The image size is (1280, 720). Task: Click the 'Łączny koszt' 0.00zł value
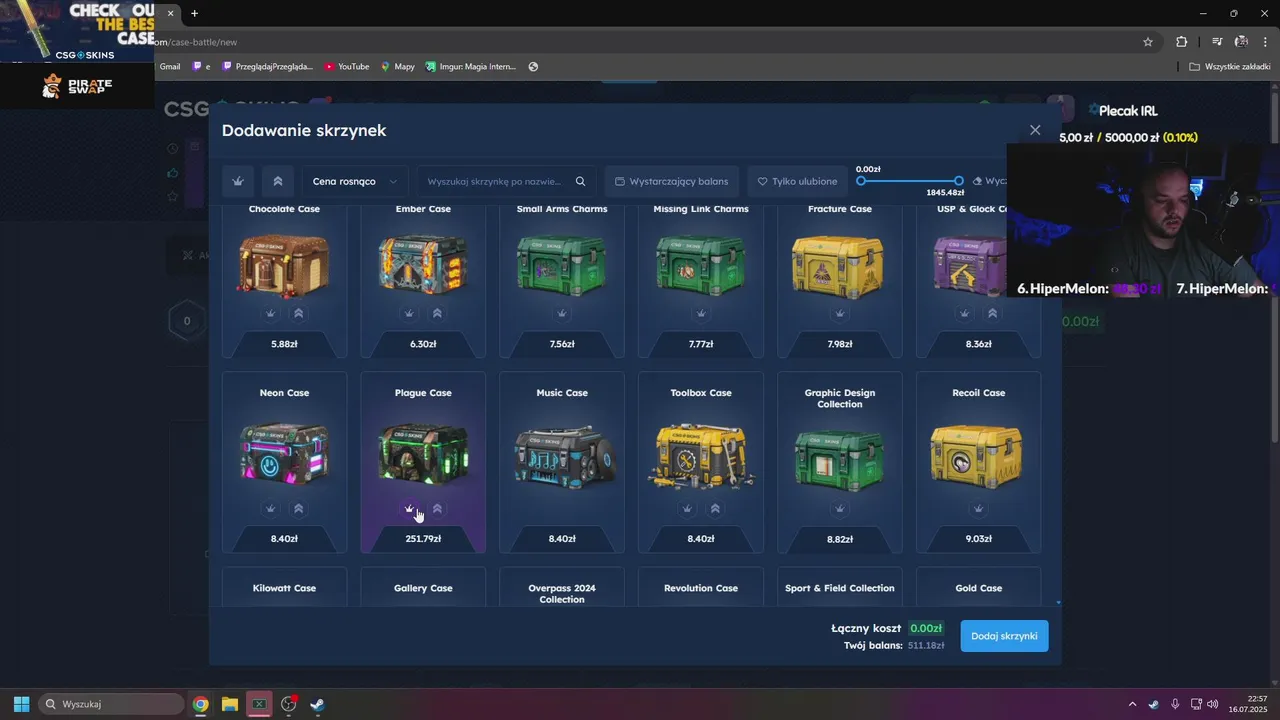[926, 628]
